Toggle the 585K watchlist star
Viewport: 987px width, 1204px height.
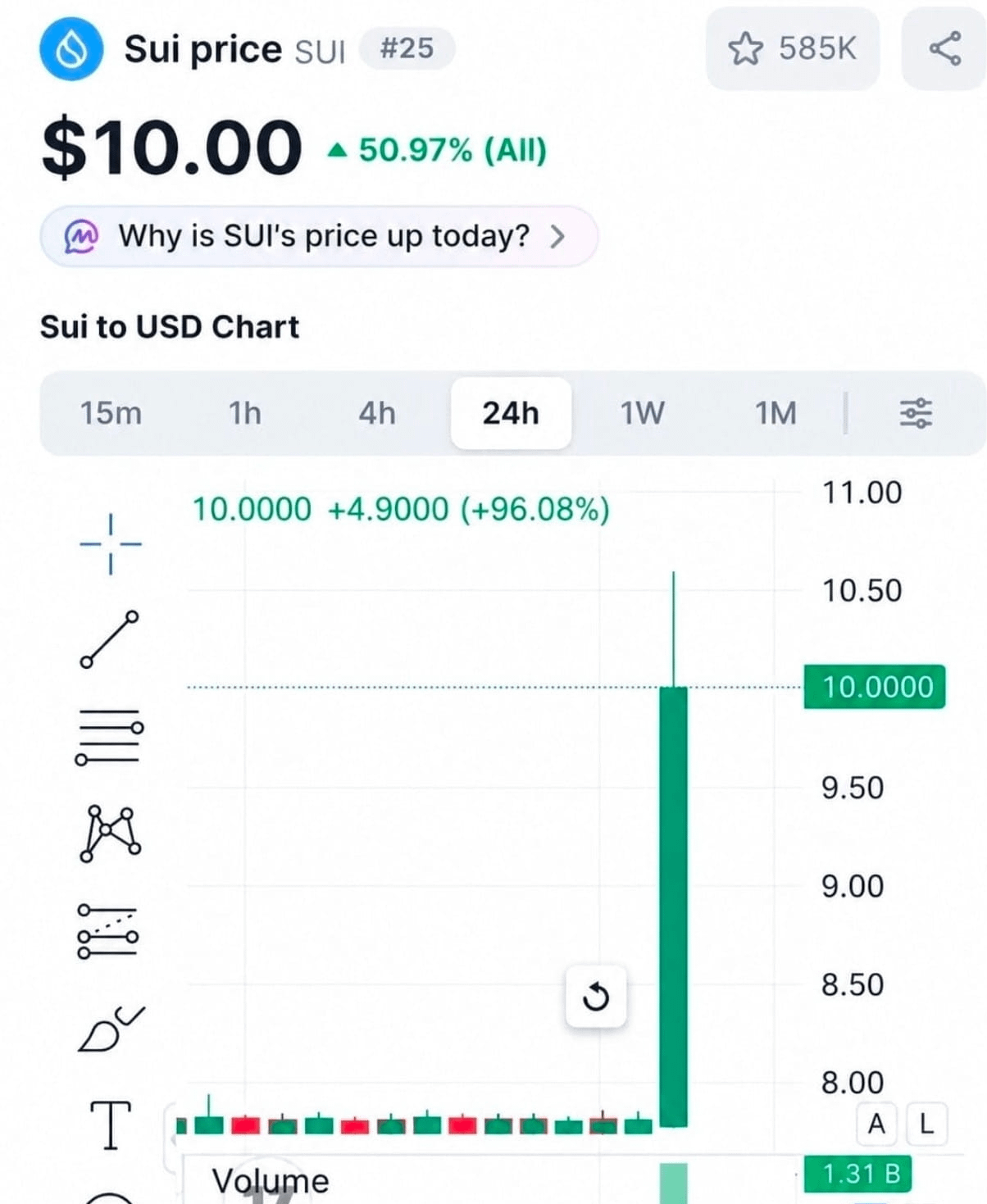[x=792, y=48]
